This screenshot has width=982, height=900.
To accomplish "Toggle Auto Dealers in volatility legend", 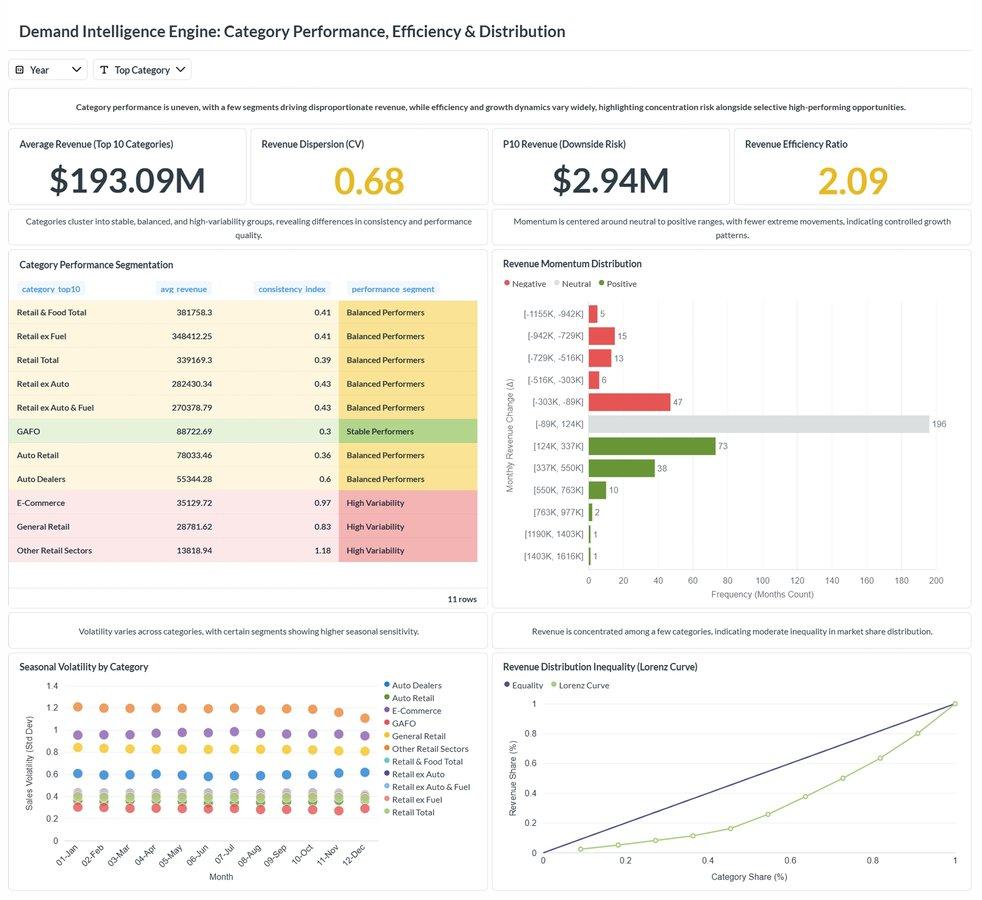I will (x=413, y=685).
